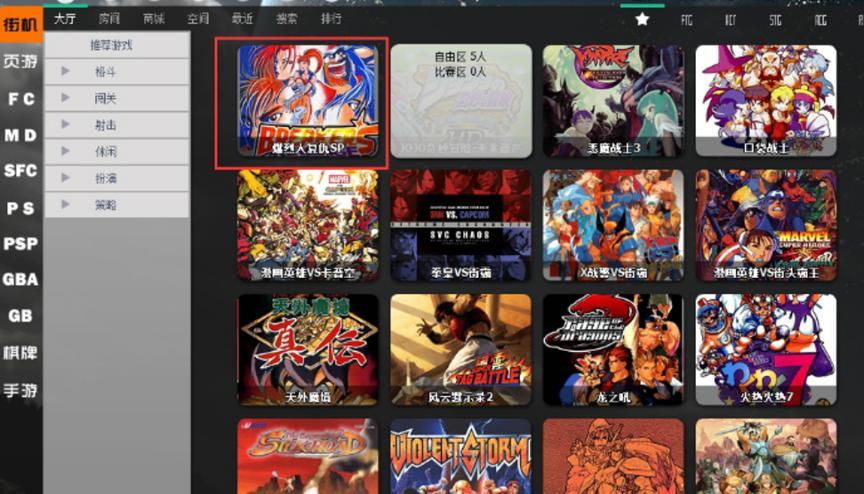This screenshot has width=864, height=494.
Task: Open the 口袋战士 game
Action: pyautogui.click(x=766, y=101)
